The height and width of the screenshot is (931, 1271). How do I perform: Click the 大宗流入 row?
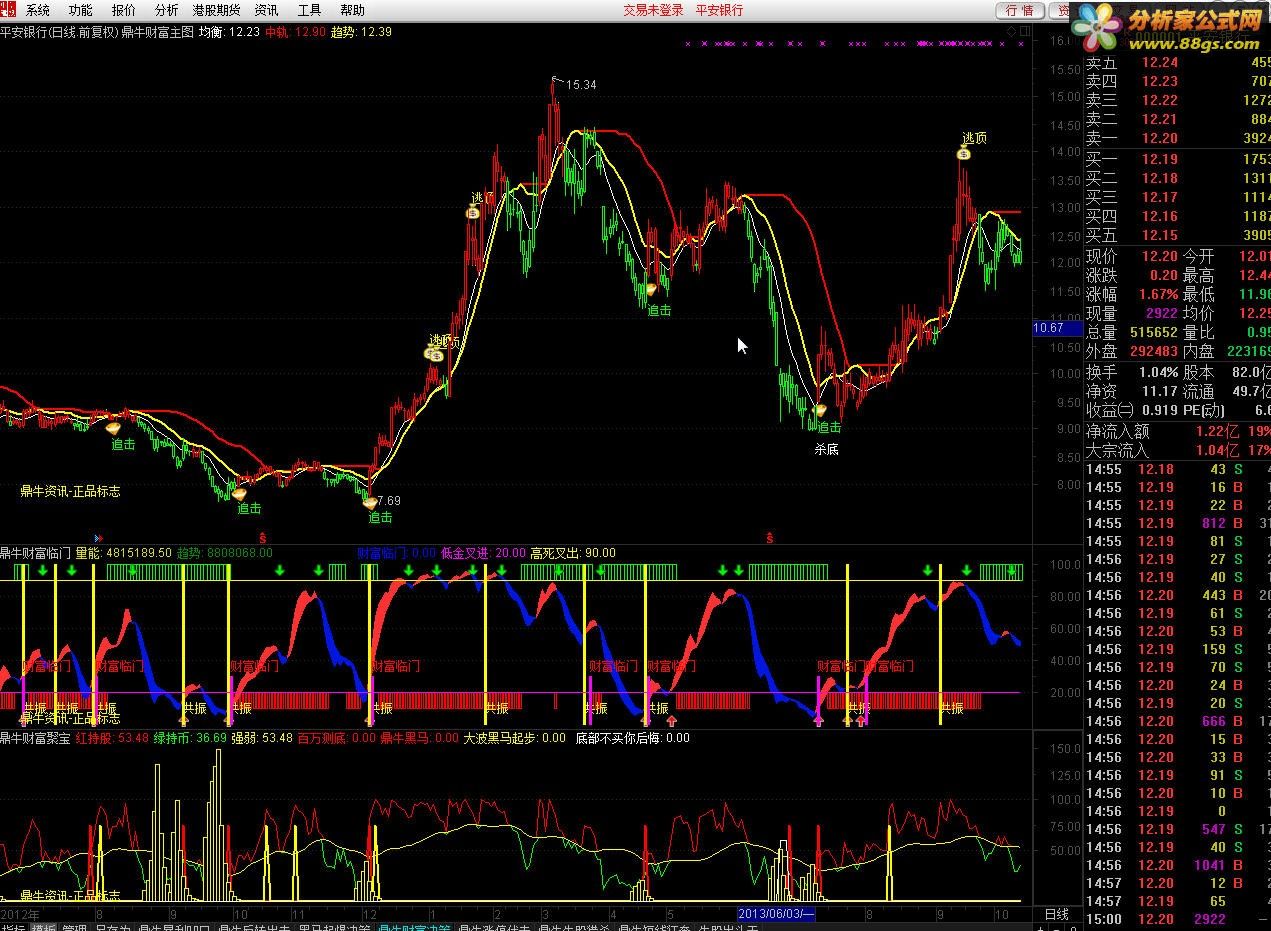(x=1178, y=451)
